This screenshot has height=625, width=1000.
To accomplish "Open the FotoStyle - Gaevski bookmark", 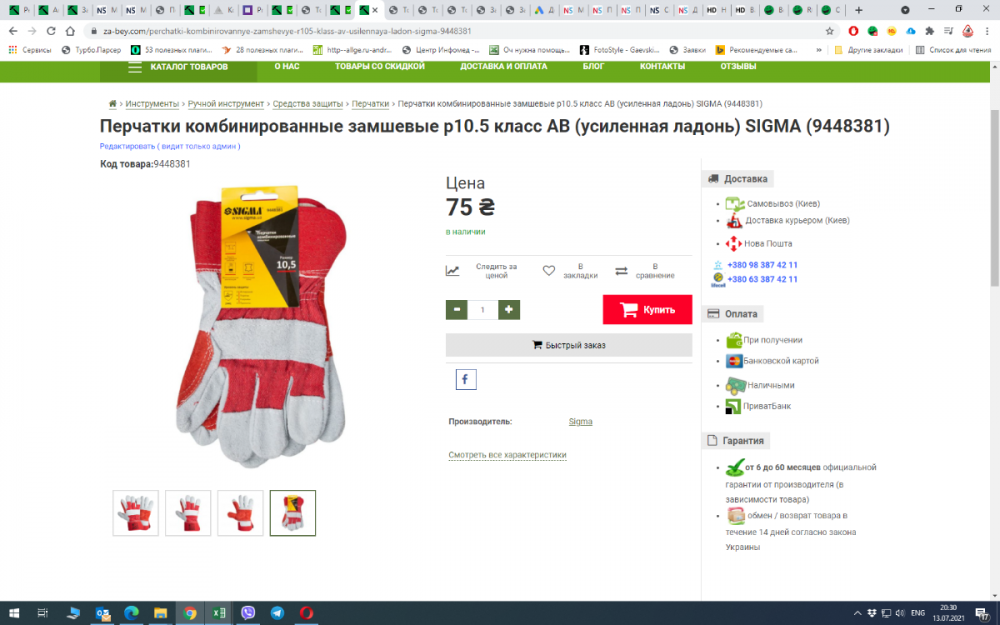I will tap(620, 50).
